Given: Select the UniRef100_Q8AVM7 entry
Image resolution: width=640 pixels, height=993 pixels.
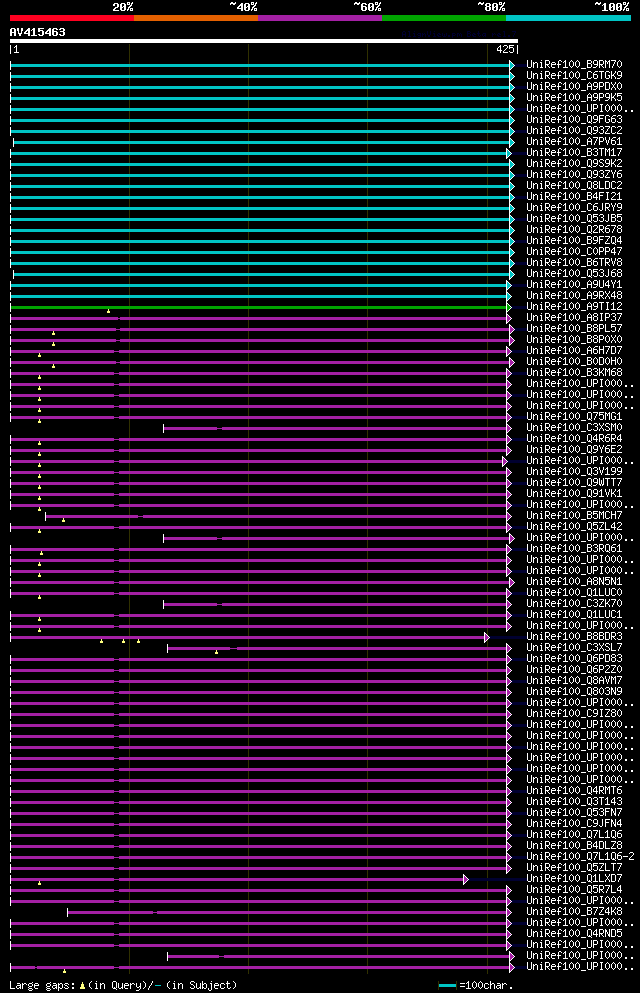Looking at the screenshot, I should pyautogui.click(x=574, y=681).
